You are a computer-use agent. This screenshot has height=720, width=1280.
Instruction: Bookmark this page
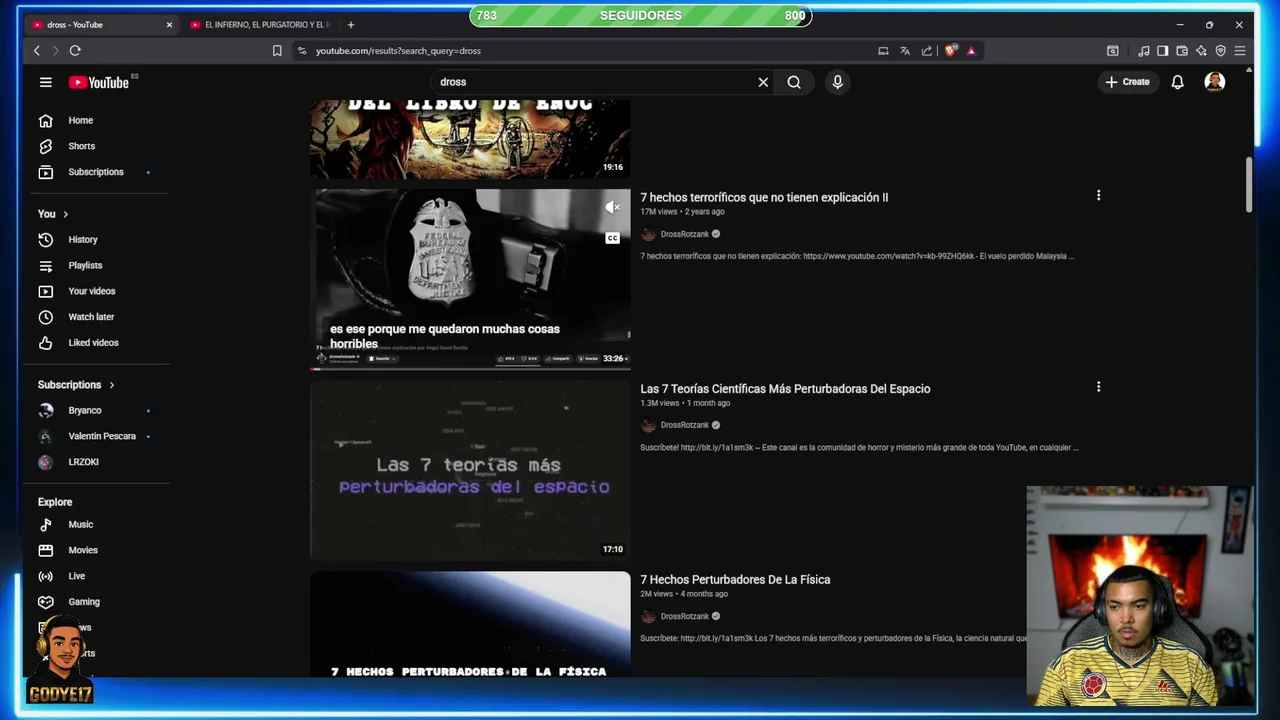(277, 50)
